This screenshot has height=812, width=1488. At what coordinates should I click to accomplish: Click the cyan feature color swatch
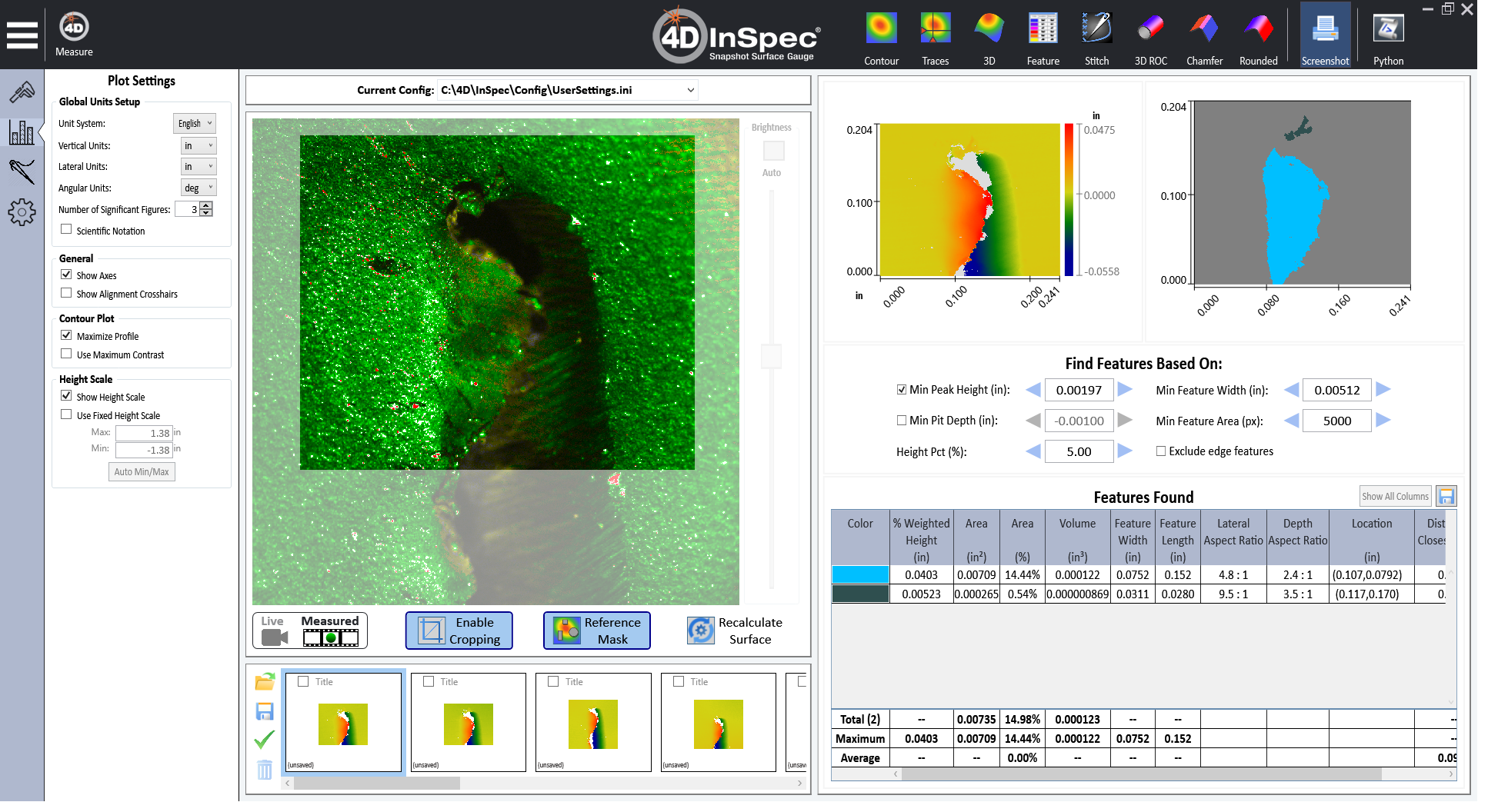(860, 574)
